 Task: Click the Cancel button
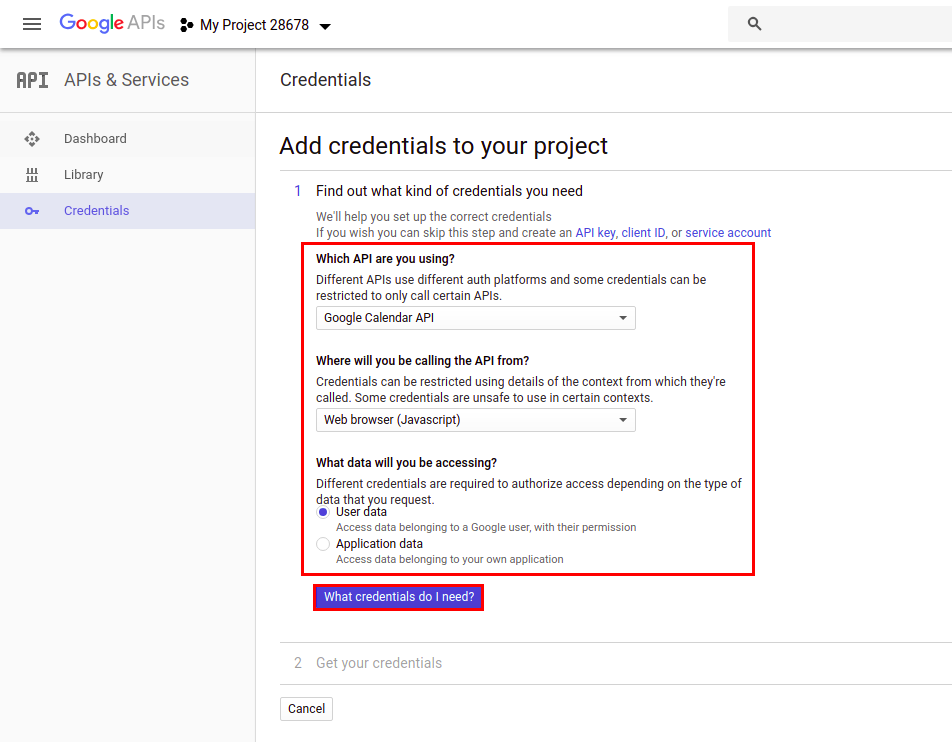coord(306,709)
